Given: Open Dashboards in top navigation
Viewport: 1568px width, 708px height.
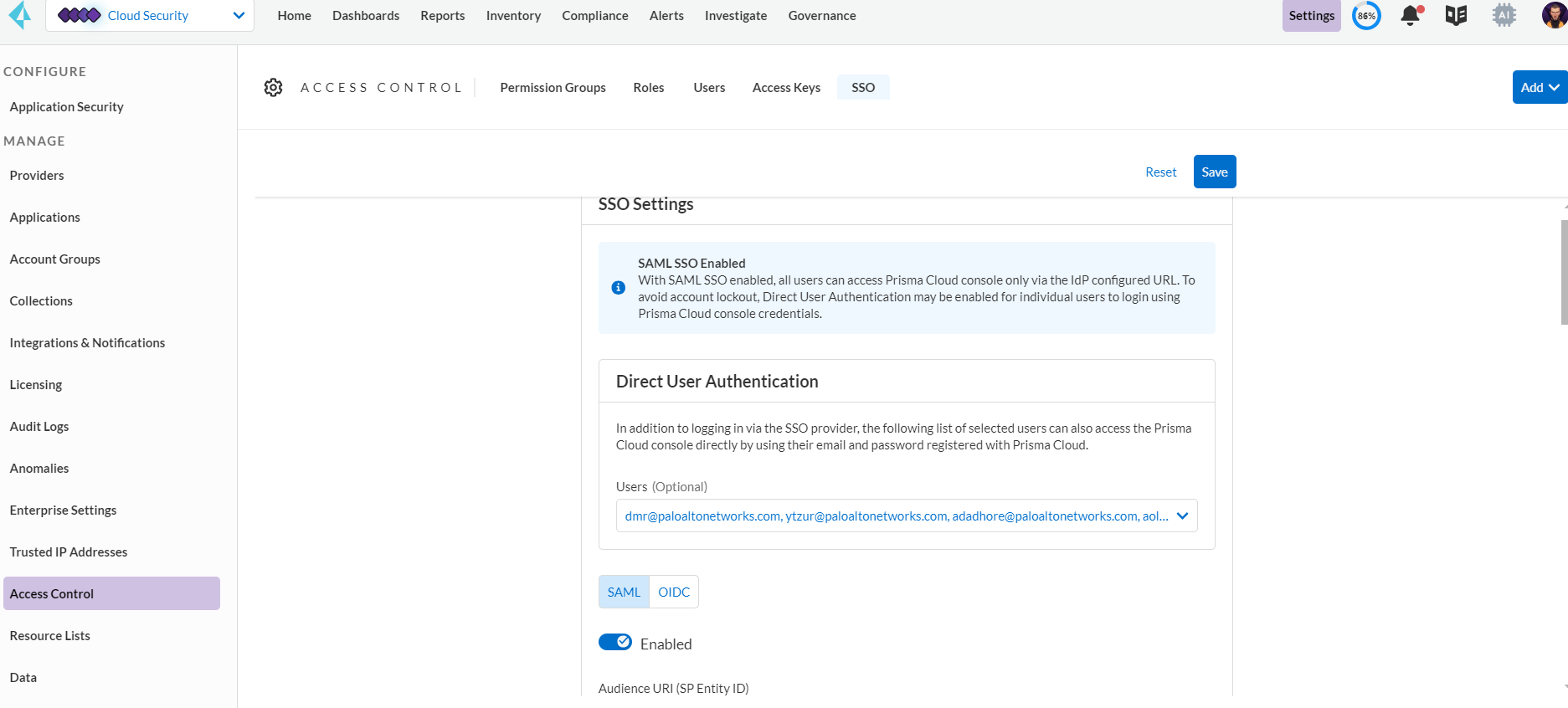Looking at the screenshot, I should pos(366,15).
